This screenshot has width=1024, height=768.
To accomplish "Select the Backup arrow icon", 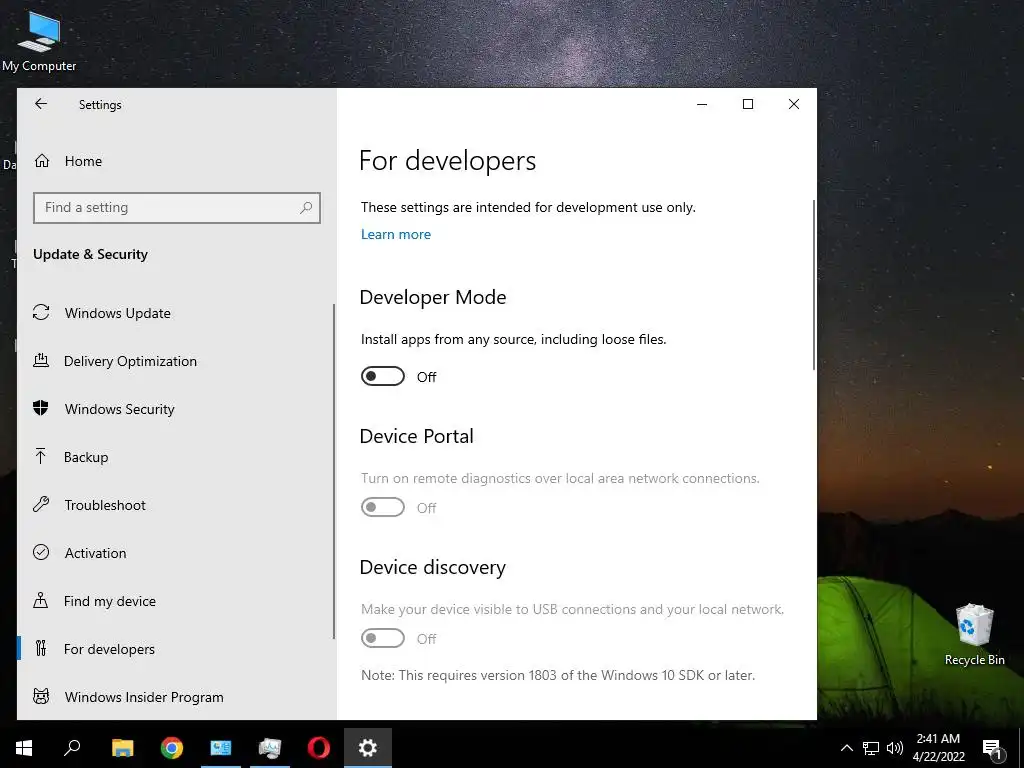I will point(40,456).
